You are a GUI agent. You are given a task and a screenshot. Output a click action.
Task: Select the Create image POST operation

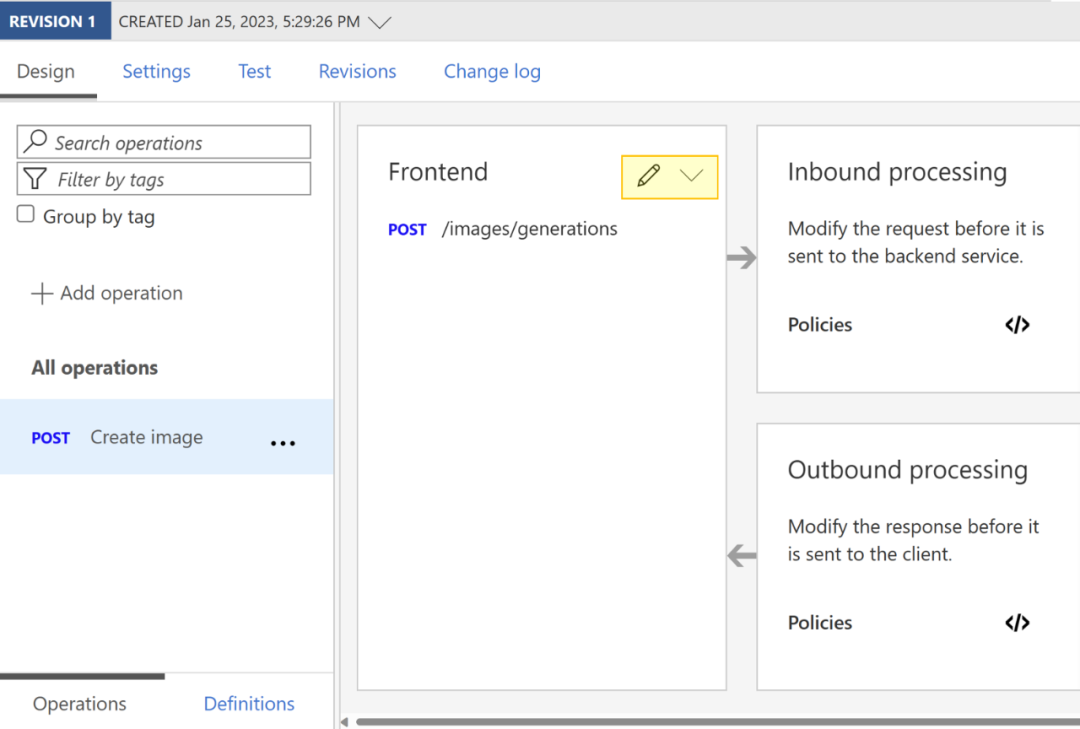146,437
